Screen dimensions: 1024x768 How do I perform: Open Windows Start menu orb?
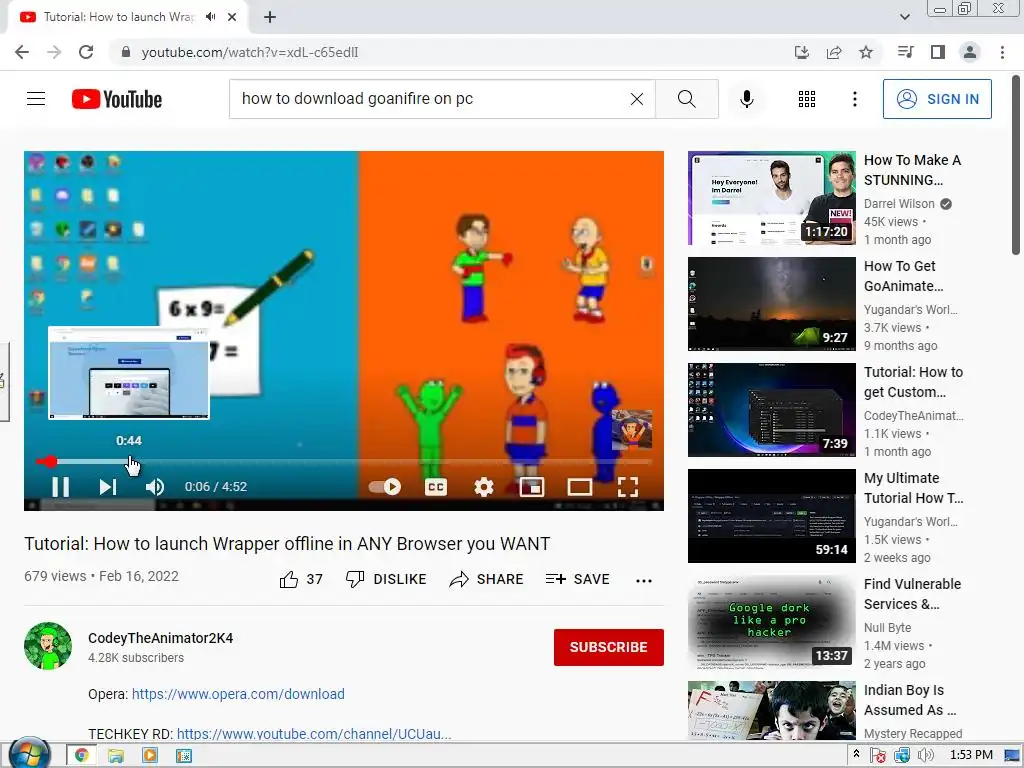pos(29,754)
